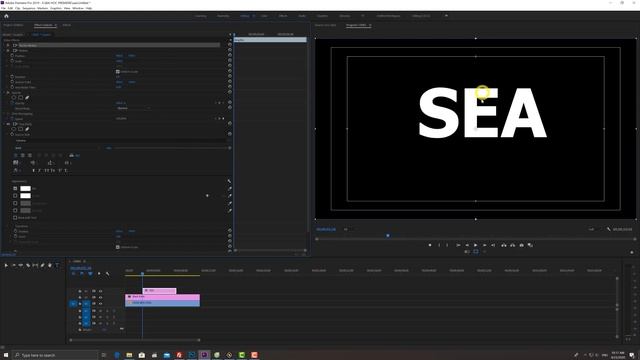Create 4-point polygon mask under Opacity
The image size is (640, 360).
pyautogui.click(x=20, y=98)
